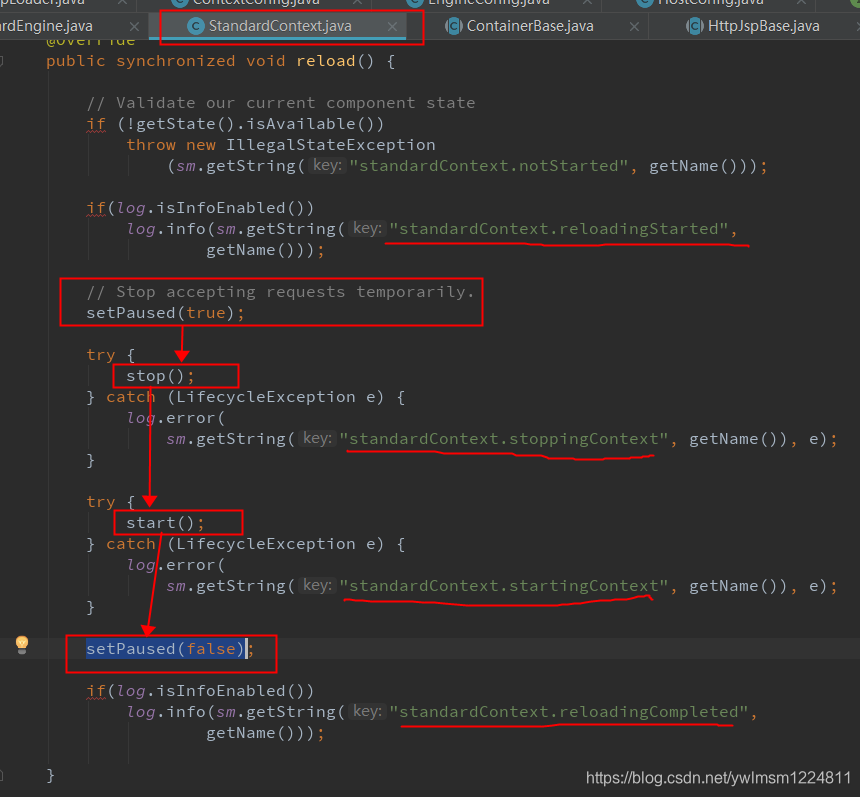The width and height of the screenshot is (860, 797).
Task: Close the StandardContext.java tab
Action: [392, 26]
